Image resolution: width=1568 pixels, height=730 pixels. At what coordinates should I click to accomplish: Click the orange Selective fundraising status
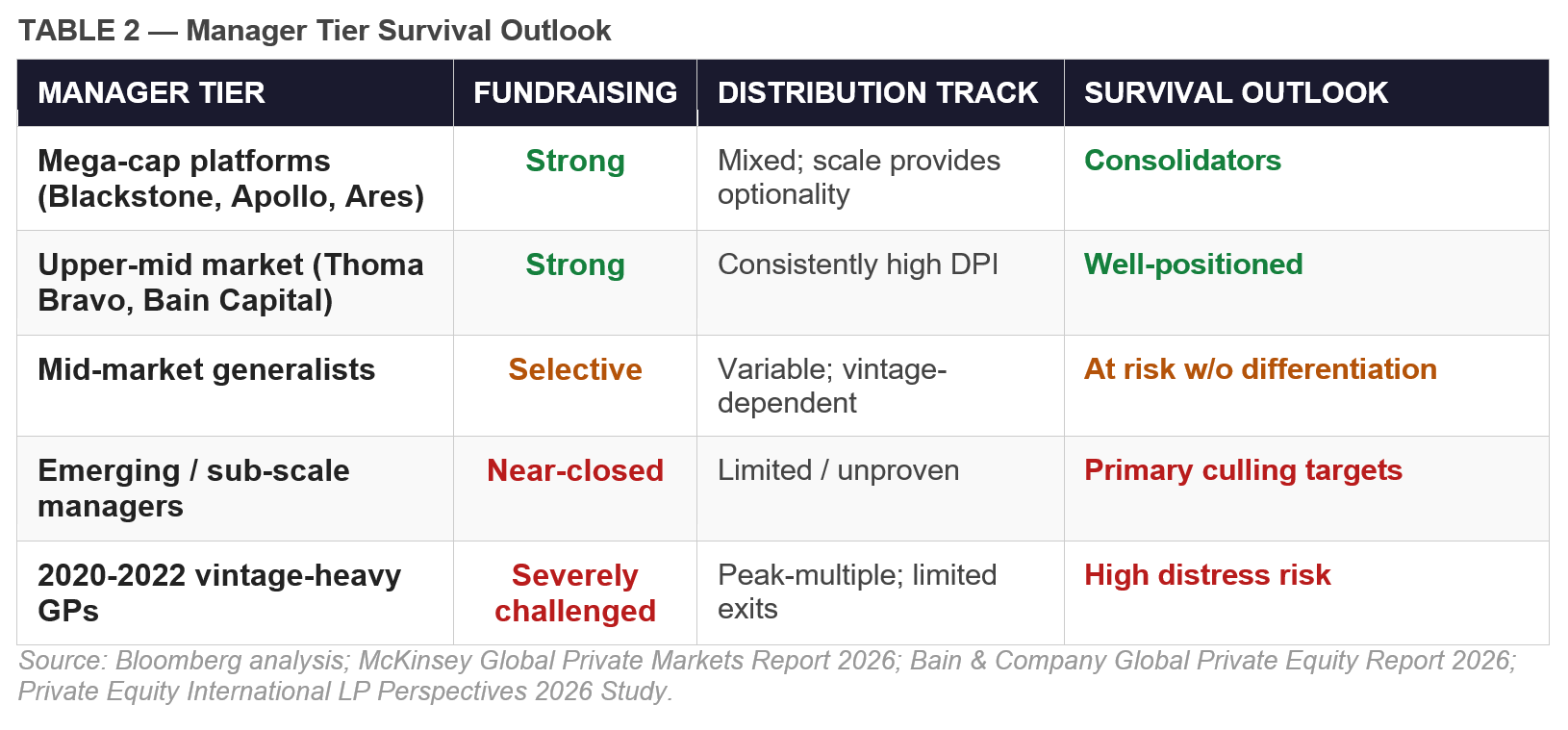tap(575, 369)
